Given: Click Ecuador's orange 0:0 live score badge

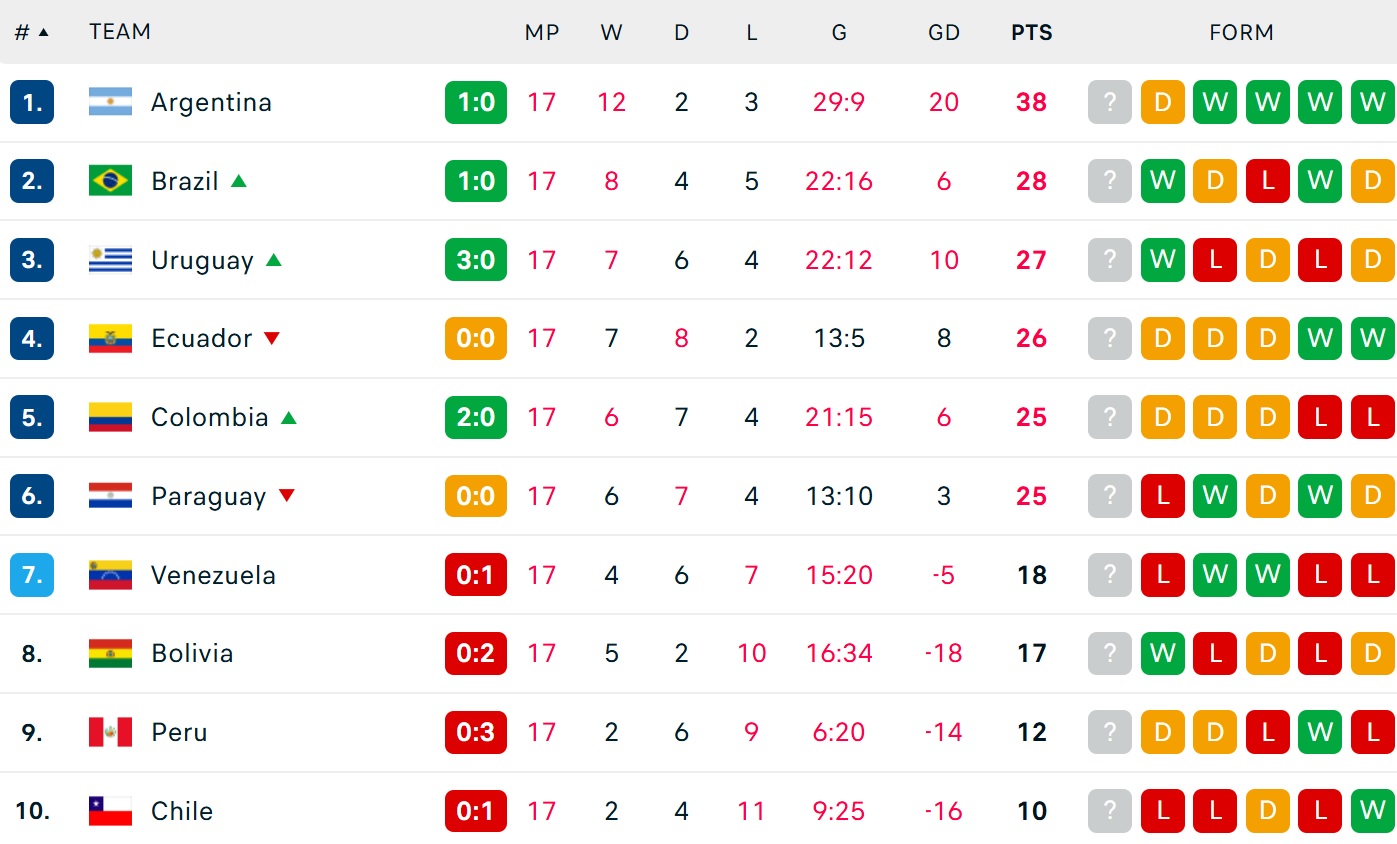Looking at the screenshot, I should click(x=476, y=338).
